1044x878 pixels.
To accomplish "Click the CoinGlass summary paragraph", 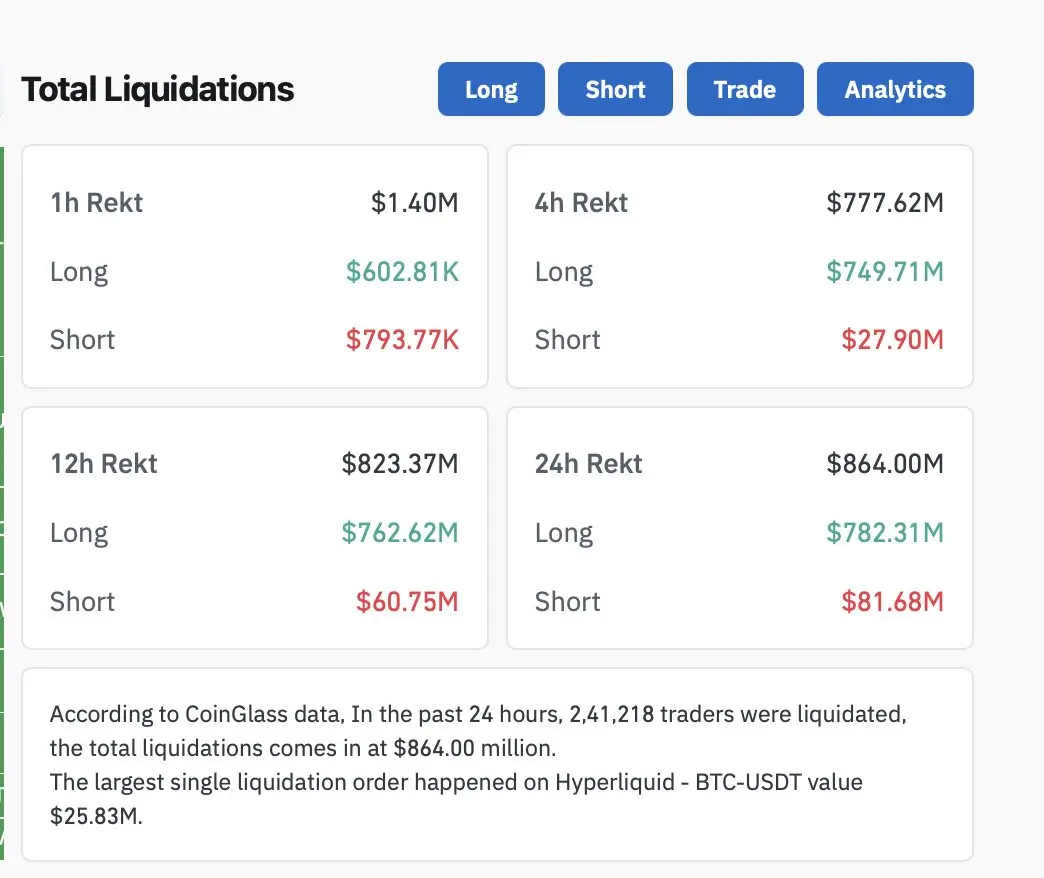I will [480, 764].
